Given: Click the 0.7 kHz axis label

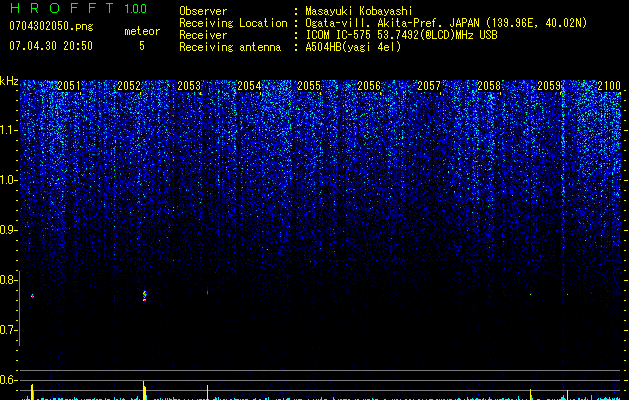Looking at the screenshot, I should (x=8, y=330).
